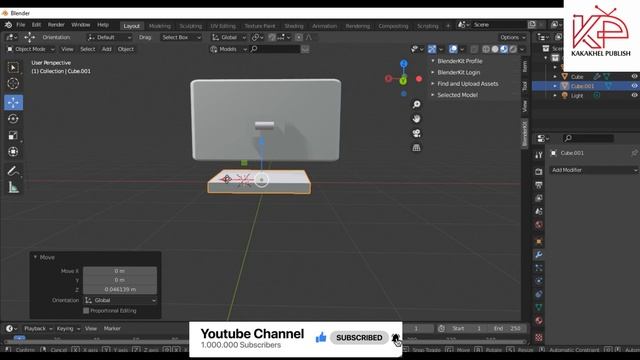Open the Object Mode dropdown

point(31,49)
